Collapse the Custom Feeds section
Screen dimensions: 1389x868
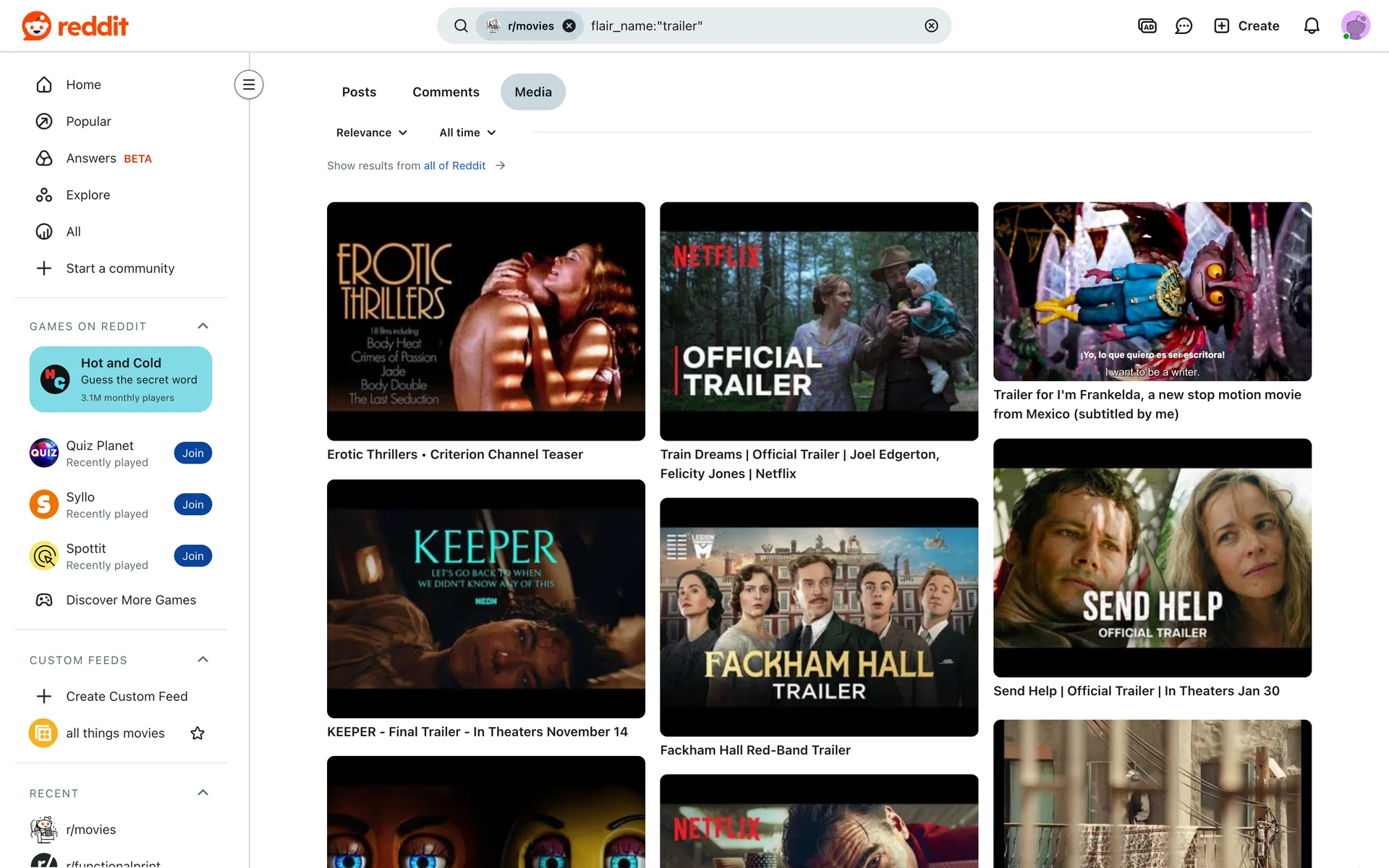(203, 660)
